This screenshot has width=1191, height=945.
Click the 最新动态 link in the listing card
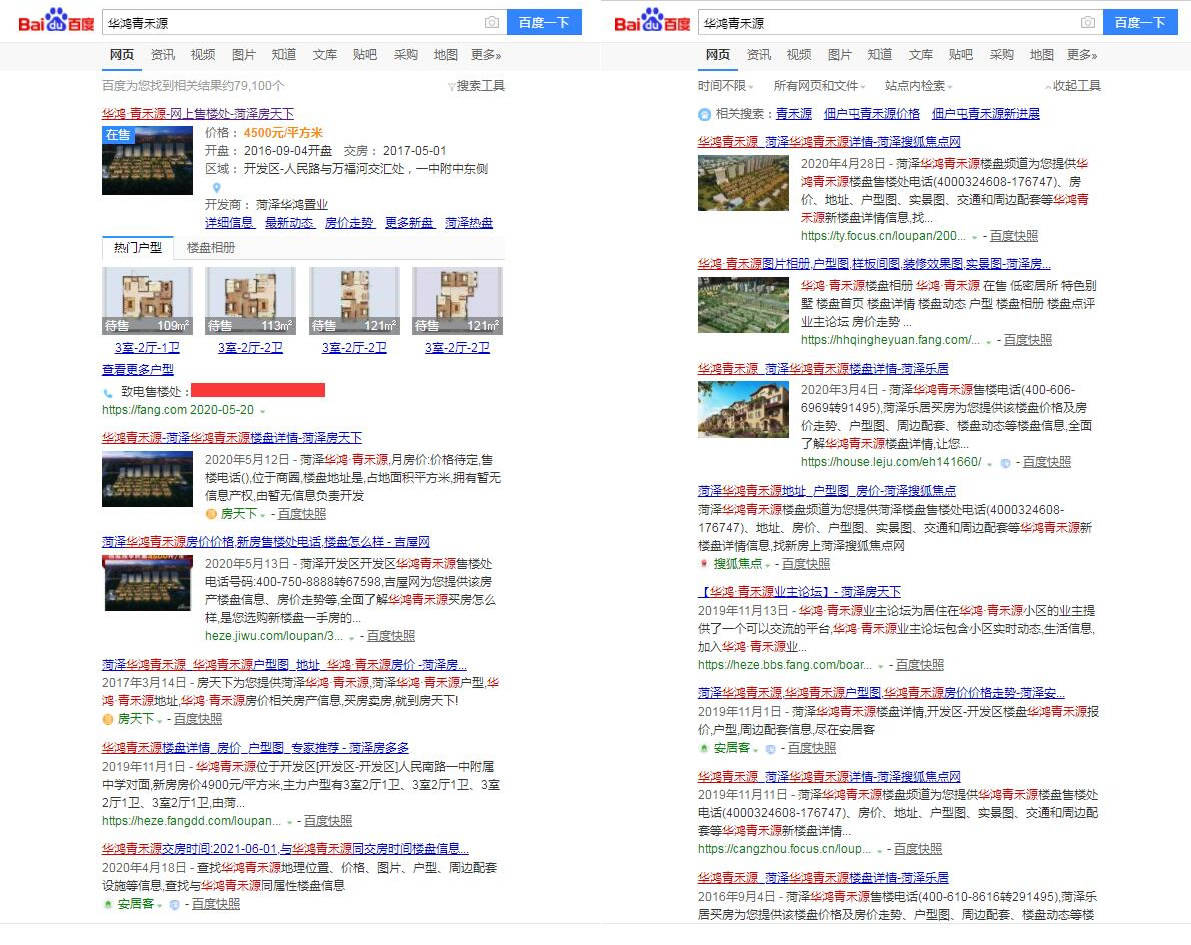coord(289,223)
